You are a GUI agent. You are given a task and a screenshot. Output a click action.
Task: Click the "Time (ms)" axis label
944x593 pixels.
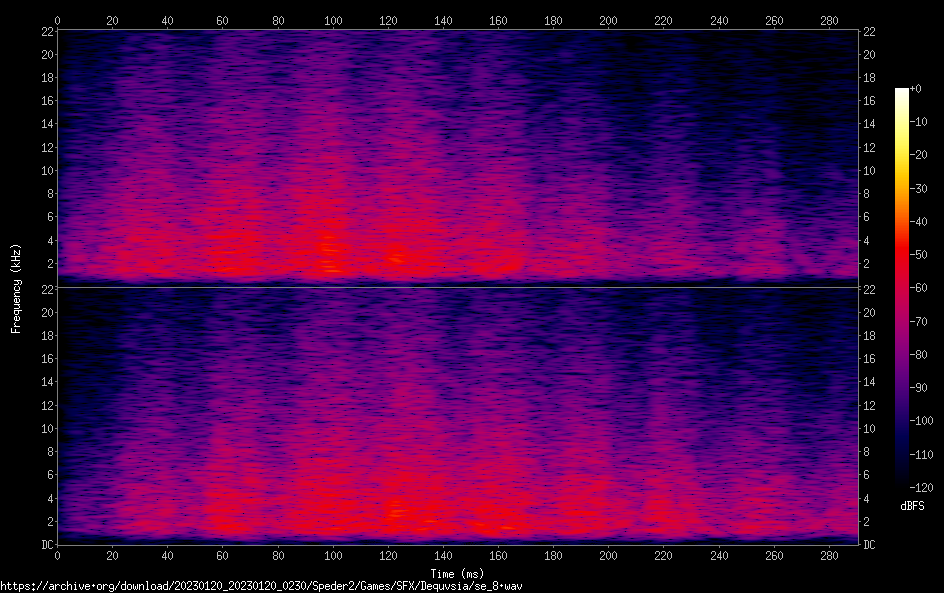click(458, 573)
